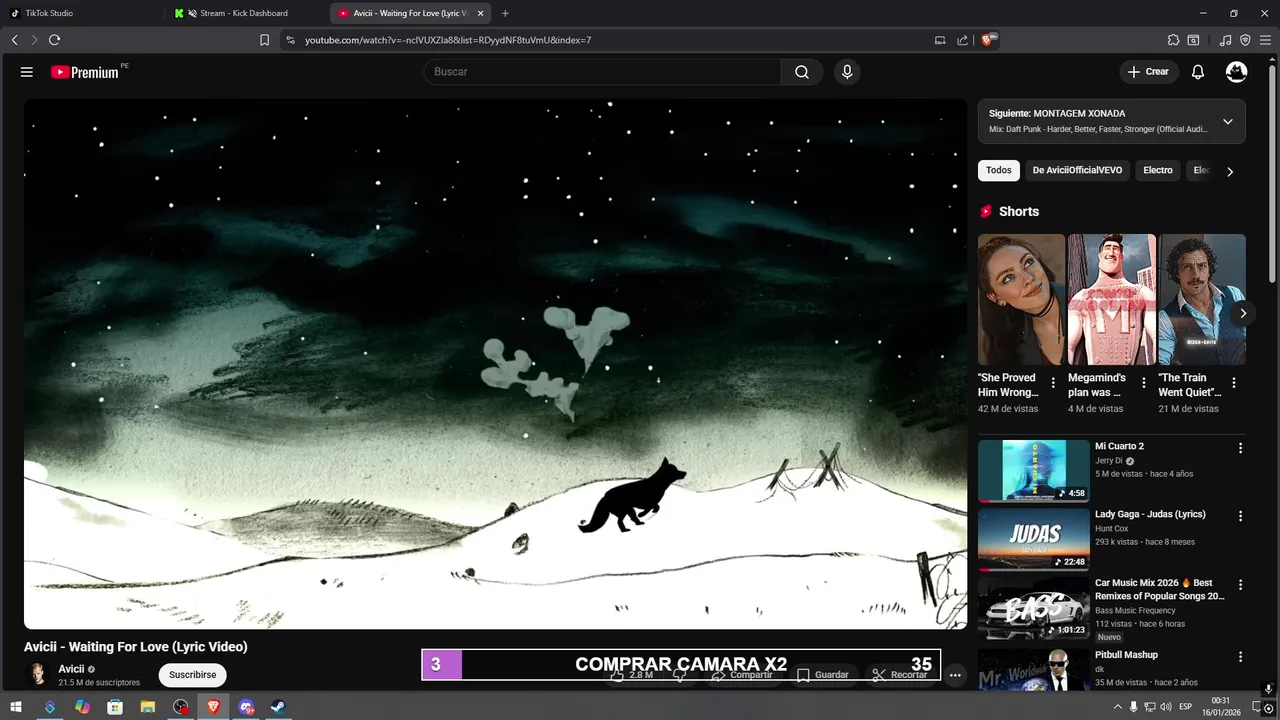
Task: Show next Shorts with the carousel arrow
Action: [1242, 313]
